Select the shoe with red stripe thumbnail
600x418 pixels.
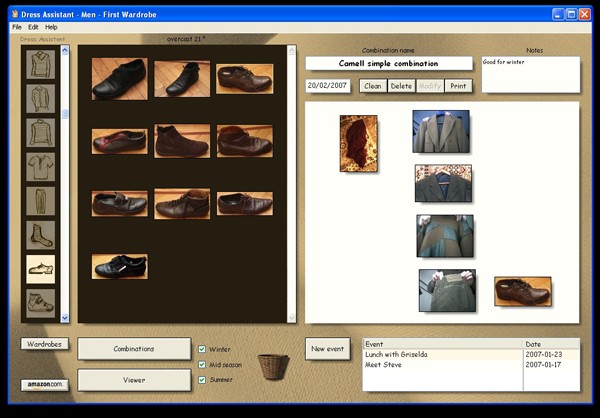pyautogui.click(x=119, y=141)
